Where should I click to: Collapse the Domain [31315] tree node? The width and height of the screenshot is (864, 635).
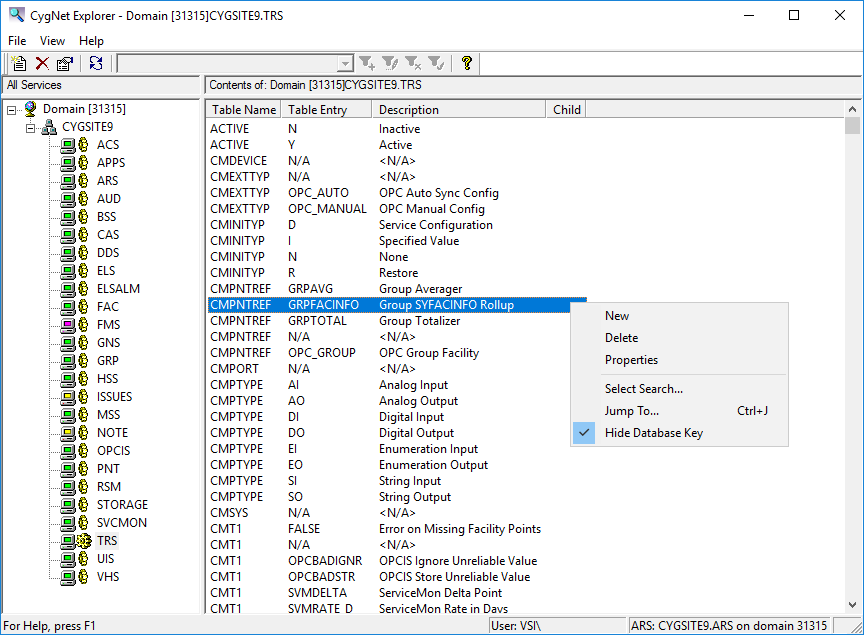coord(12,110)
